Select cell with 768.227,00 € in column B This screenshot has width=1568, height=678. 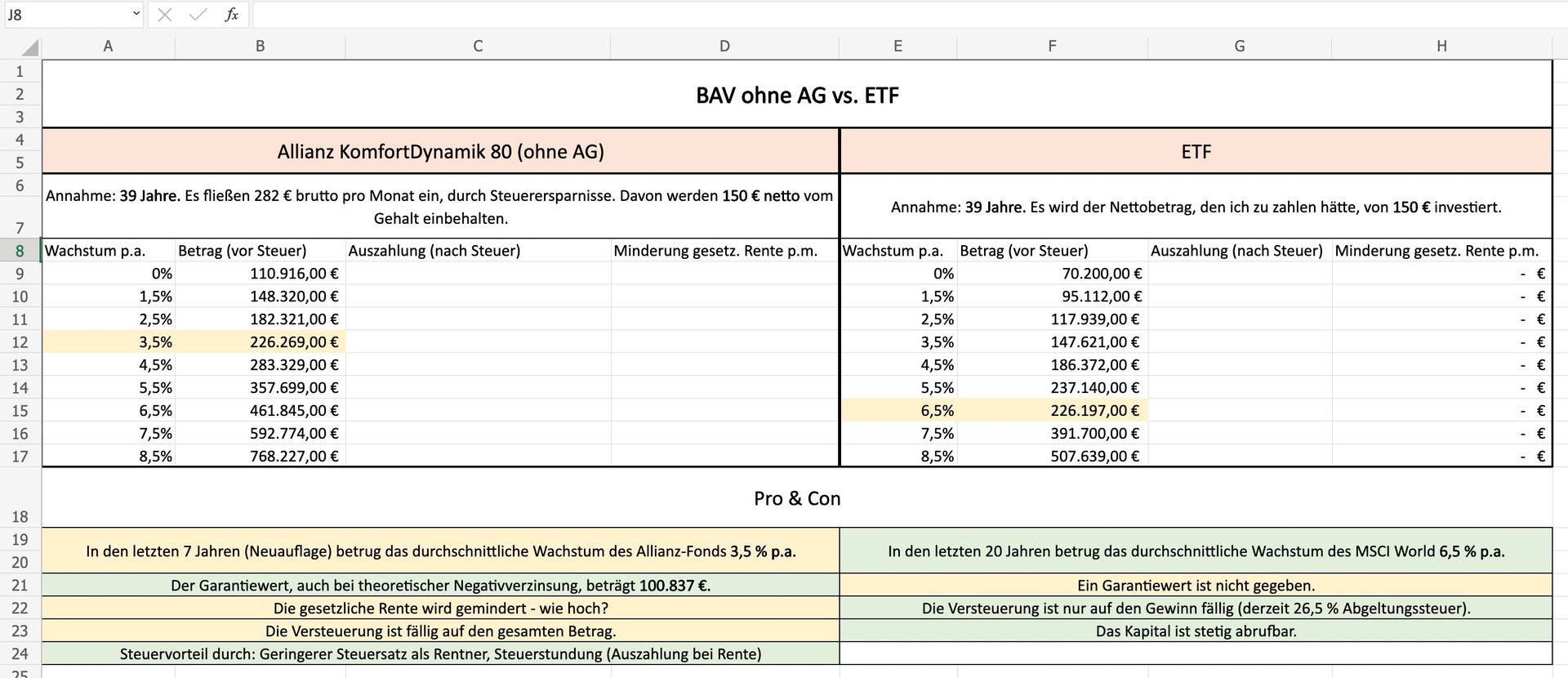pyautogui.click(x=261, y=457)
